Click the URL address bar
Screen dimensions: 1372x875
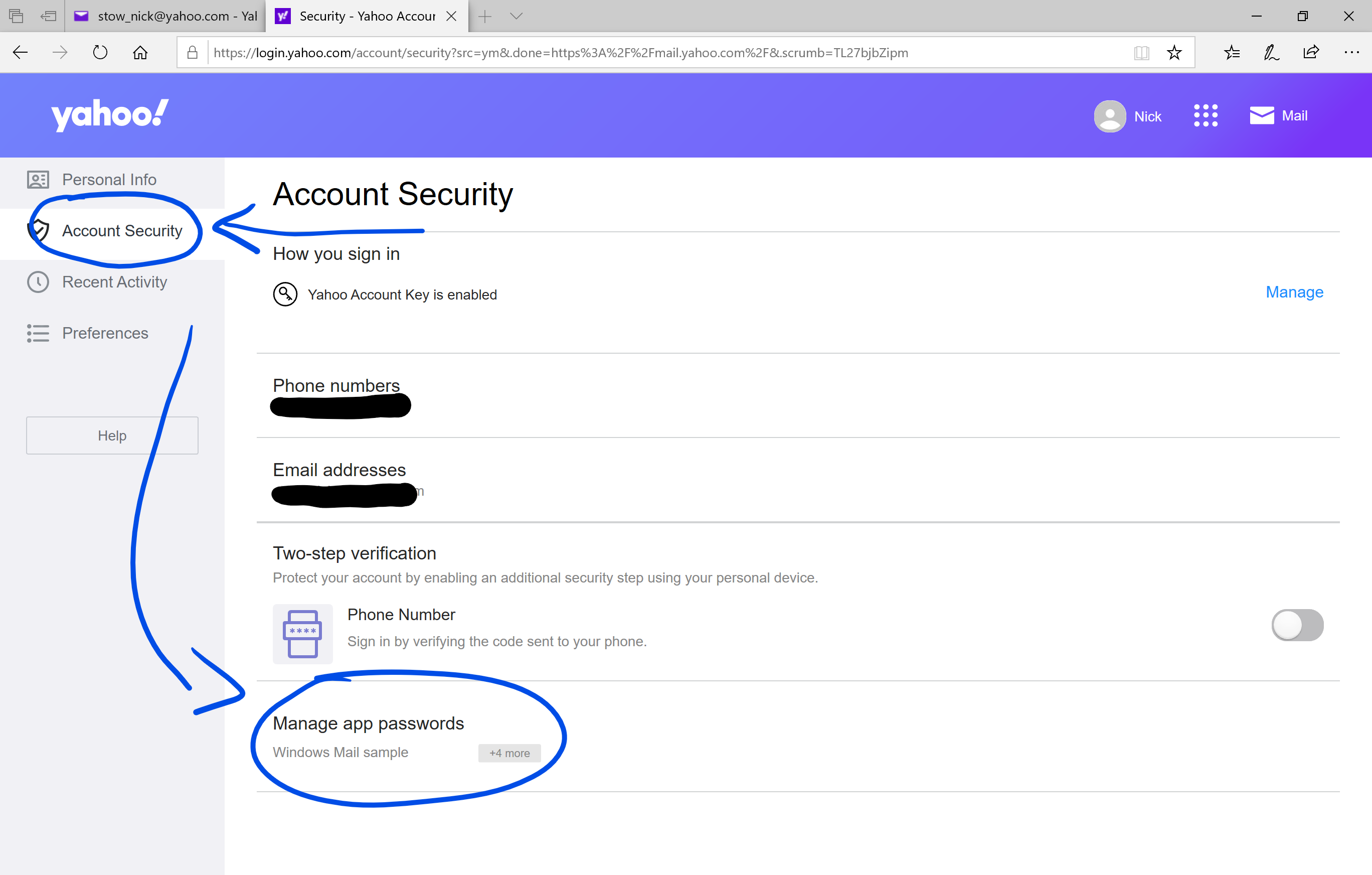point(666,53)
